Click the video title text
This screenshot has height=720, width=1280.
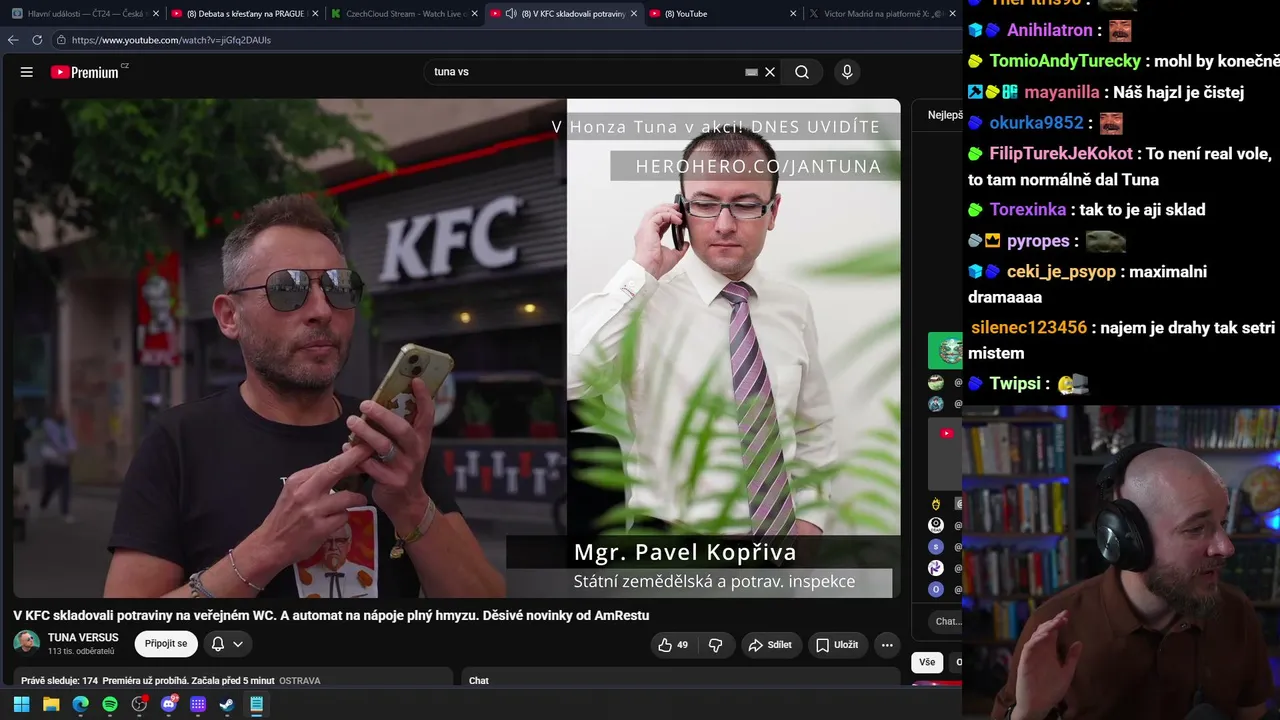(331, 615)
